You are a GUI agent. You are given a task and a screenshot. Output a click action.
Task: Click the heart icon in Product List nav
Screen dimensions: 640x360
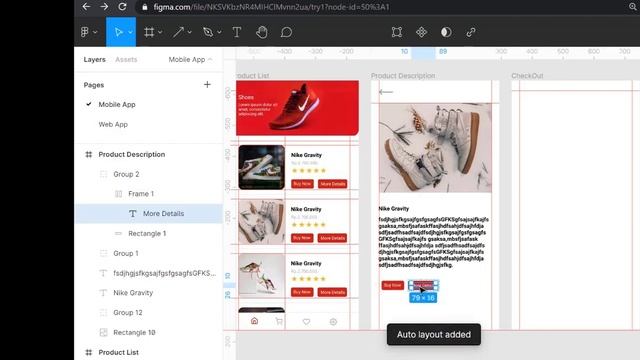click(306, 322)
